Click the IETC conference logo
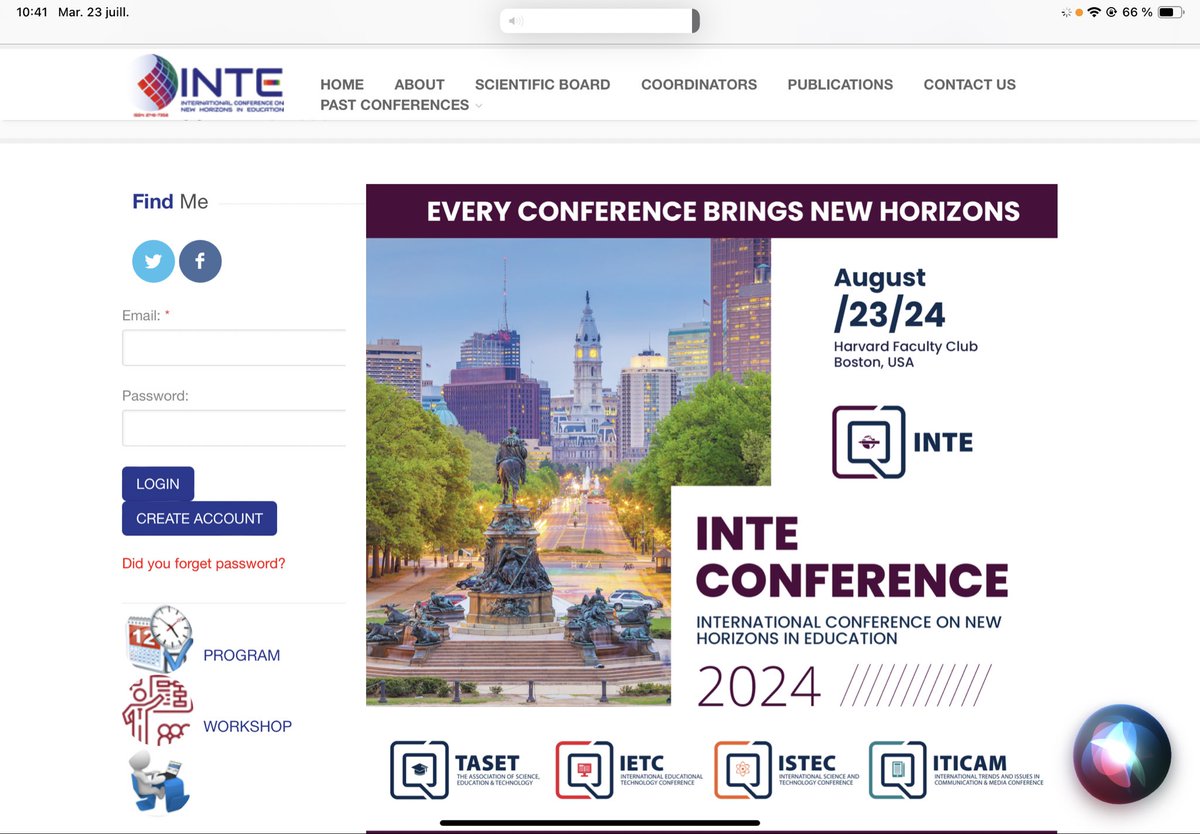This screenshot has width=1200, height=834. click(x=629, y=770)
